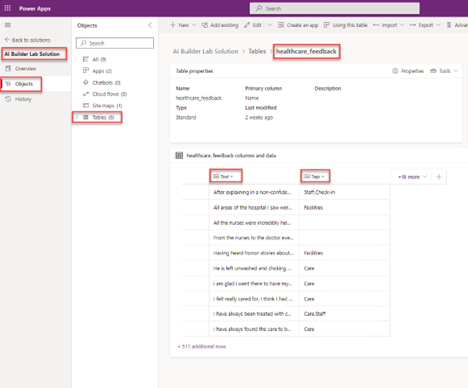Open table Properties
The height and width of the screenshot is (388, 468).
coord(408,71)
